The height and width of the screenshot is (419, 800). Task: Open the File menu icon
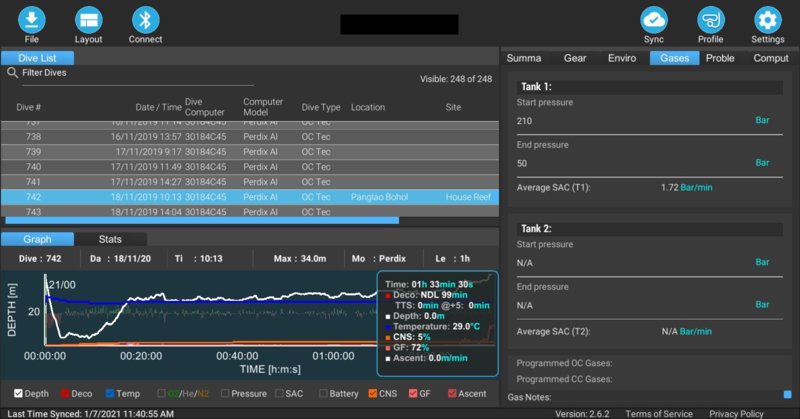[32, 19]
